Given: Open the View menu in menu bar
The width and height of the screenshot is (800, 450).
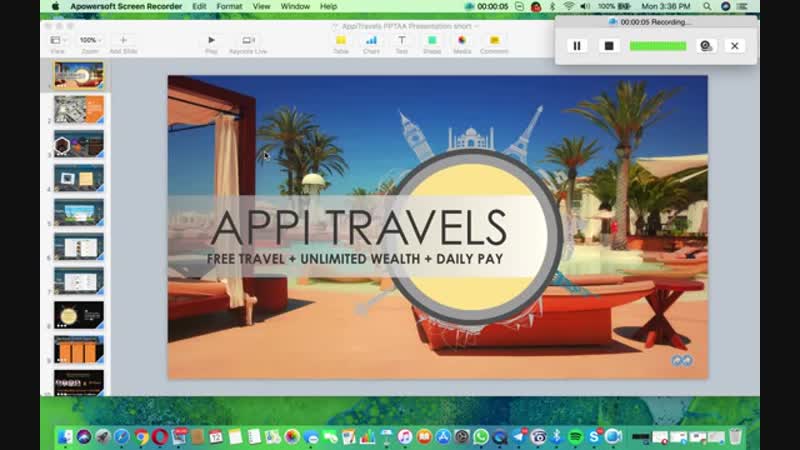Looking at the screenshot, I should tap(261, 7).
